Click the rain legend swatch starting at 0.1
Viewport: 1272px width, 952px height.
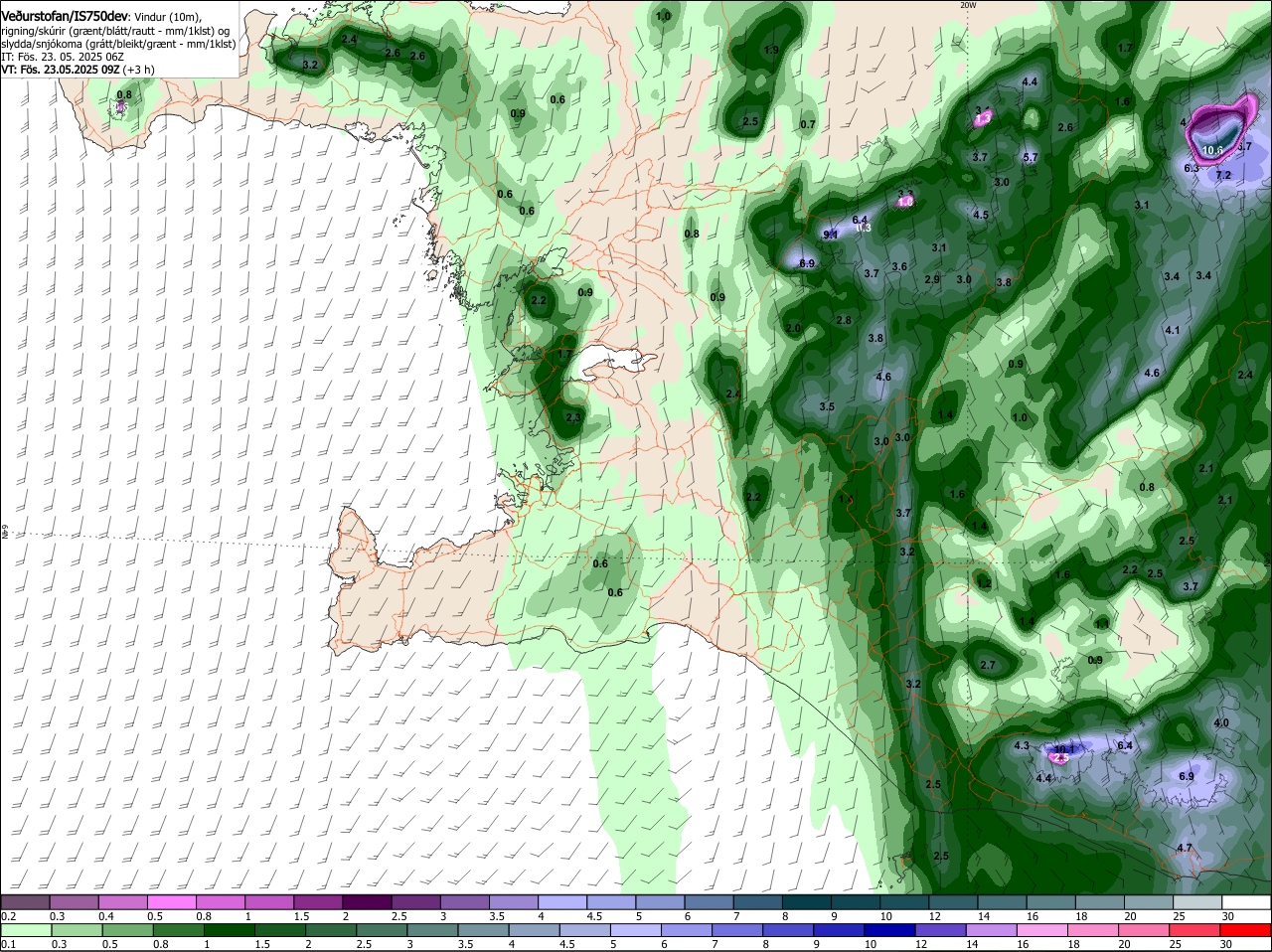25,929
